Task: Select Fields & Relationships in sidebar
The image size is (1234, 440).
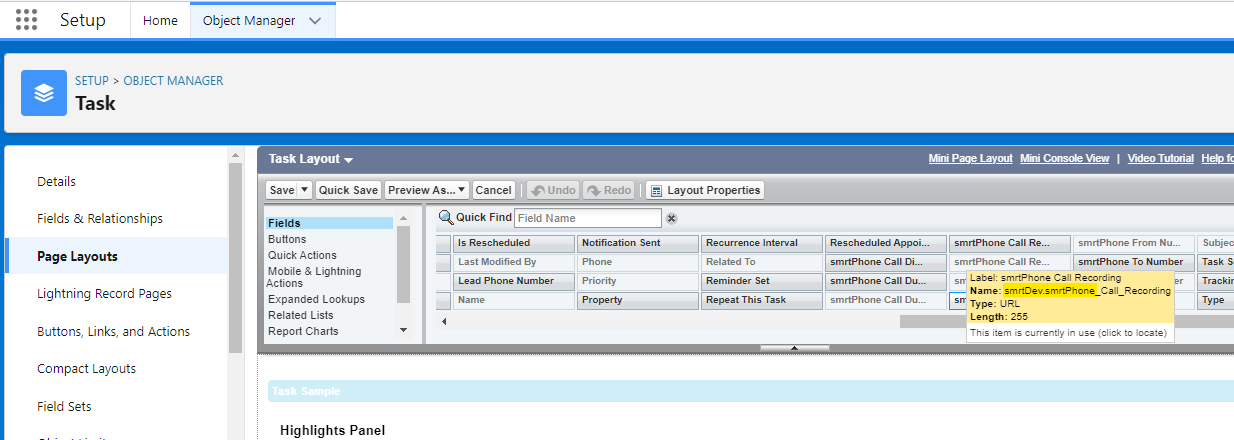Action: pyautogui.click(x=100, y=218)
